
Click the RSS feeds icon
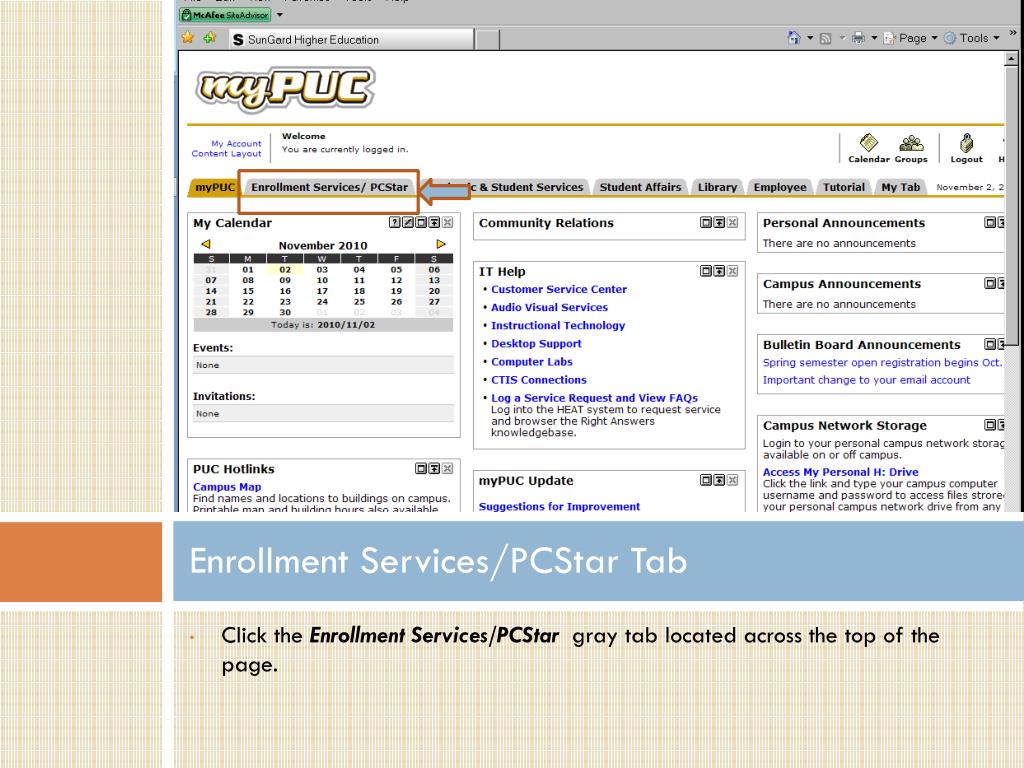(825, 39)
